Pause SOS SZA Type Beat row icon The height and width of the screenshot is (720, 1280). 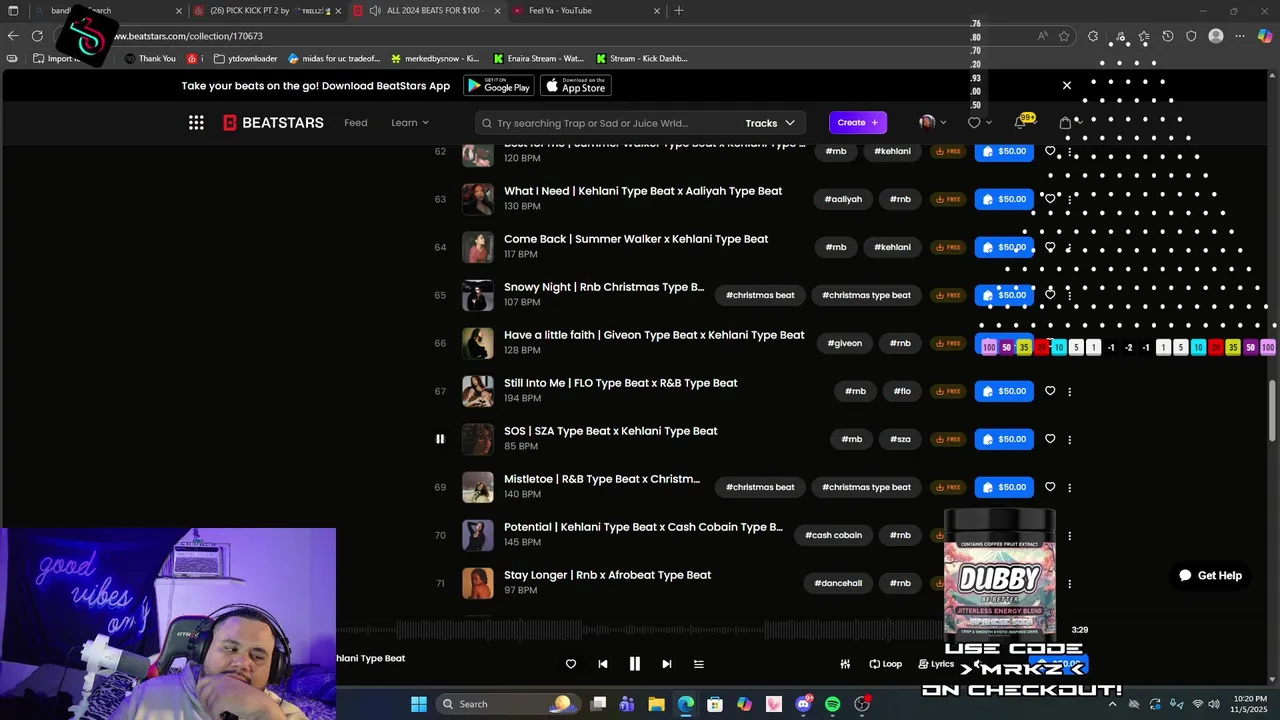pos(440,439)
